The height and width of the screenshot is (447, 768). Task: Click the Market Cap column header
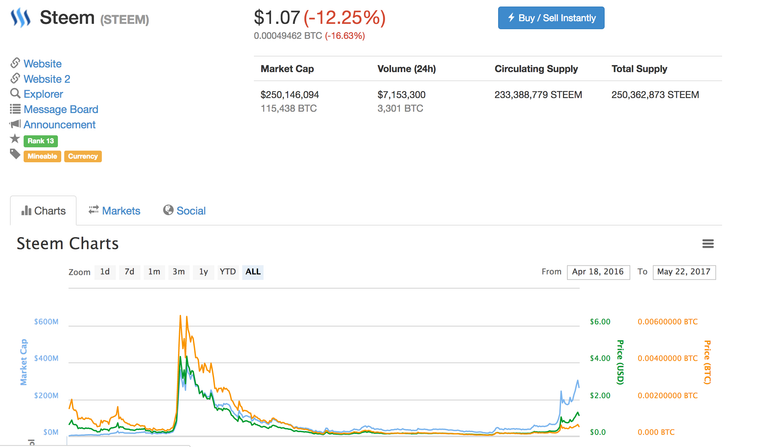(x=287, y=69)
